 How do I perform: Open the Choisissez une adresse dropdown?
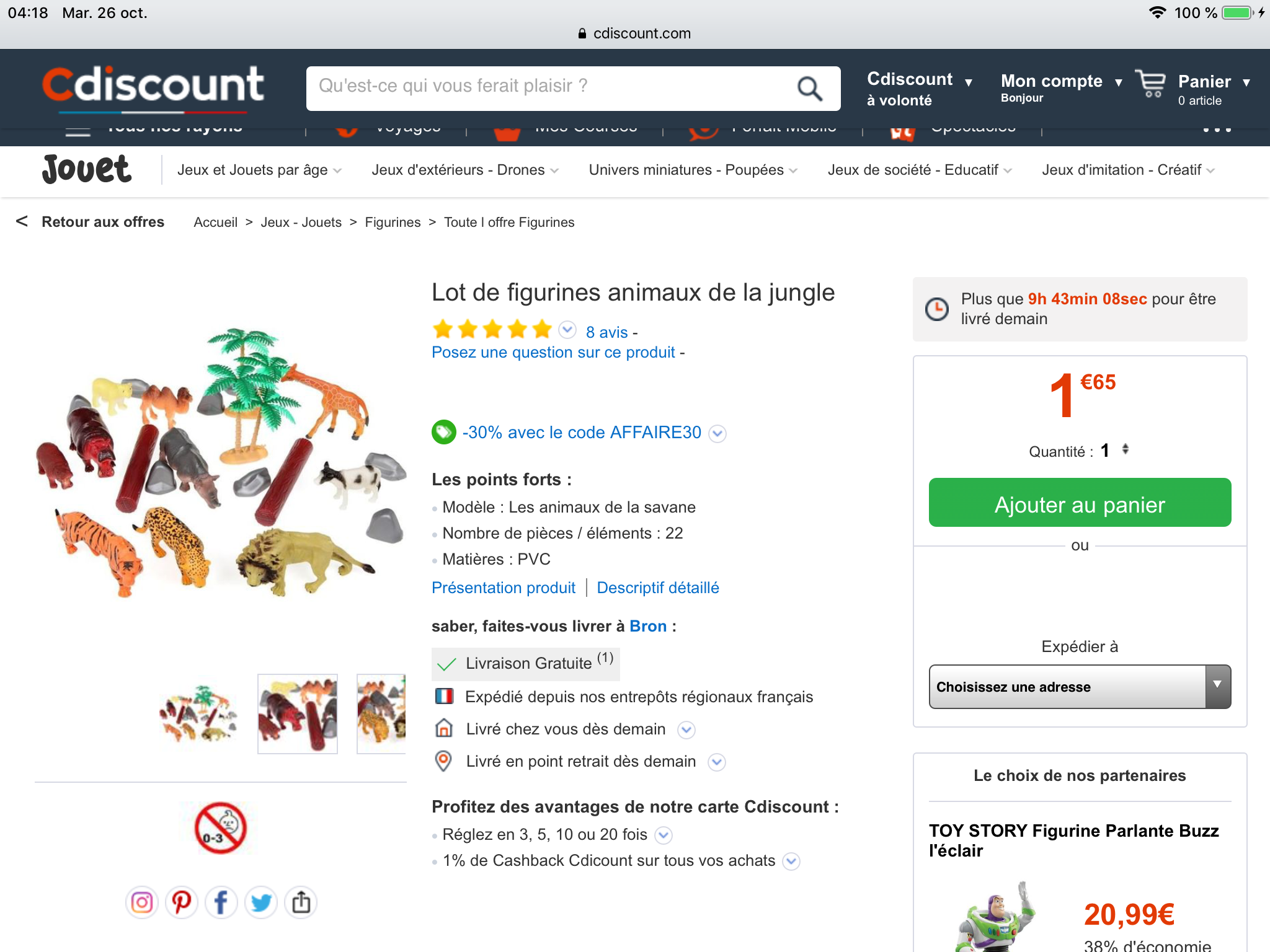(x=1079, y=687)
